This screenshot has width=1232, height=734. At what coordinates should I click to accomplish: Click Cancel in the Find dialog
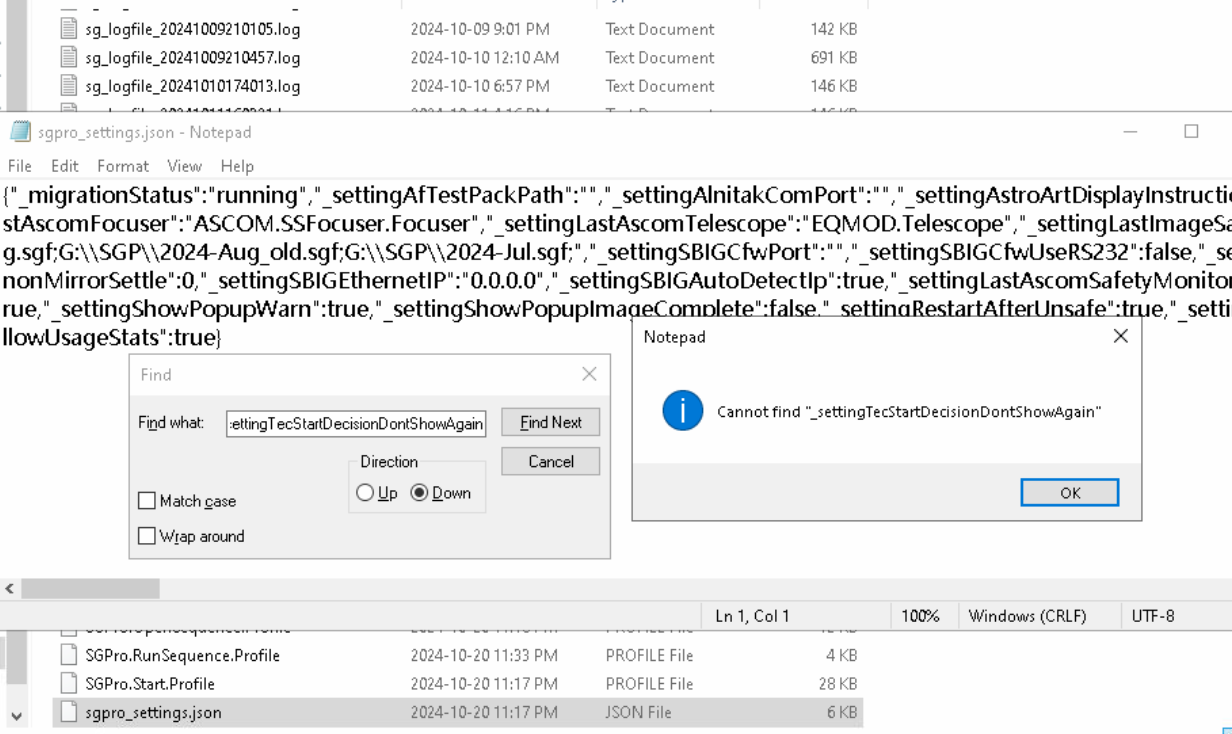(550, 461)
